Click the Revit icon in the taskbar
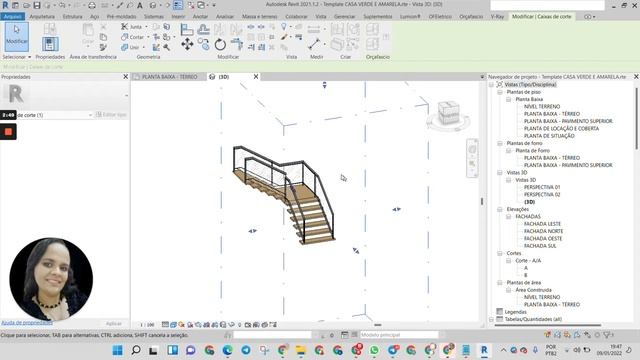The image size is (640, 360). pyautogui.click(x=484, y=350)
